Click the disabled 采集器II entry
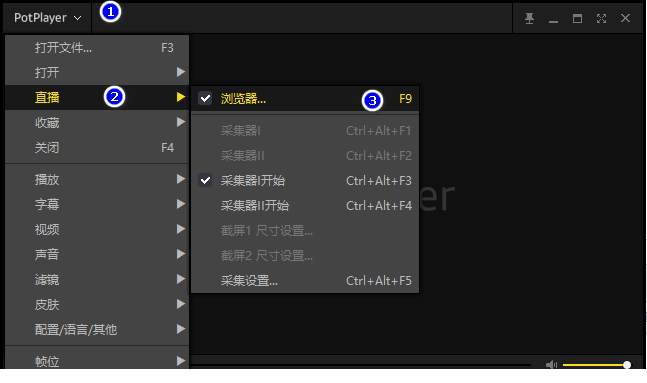Viewport: 647px width, 383px height. click(305, 156)
